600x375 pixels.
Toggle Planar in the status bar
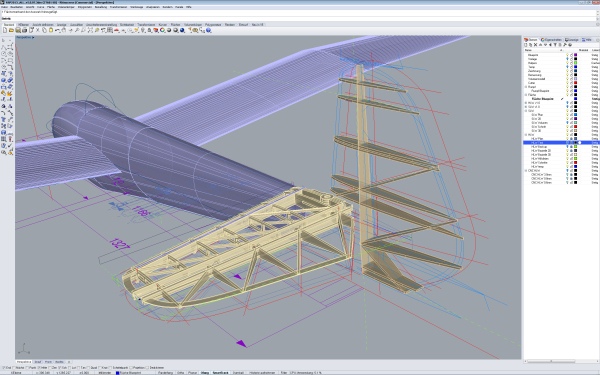[192, 373]
